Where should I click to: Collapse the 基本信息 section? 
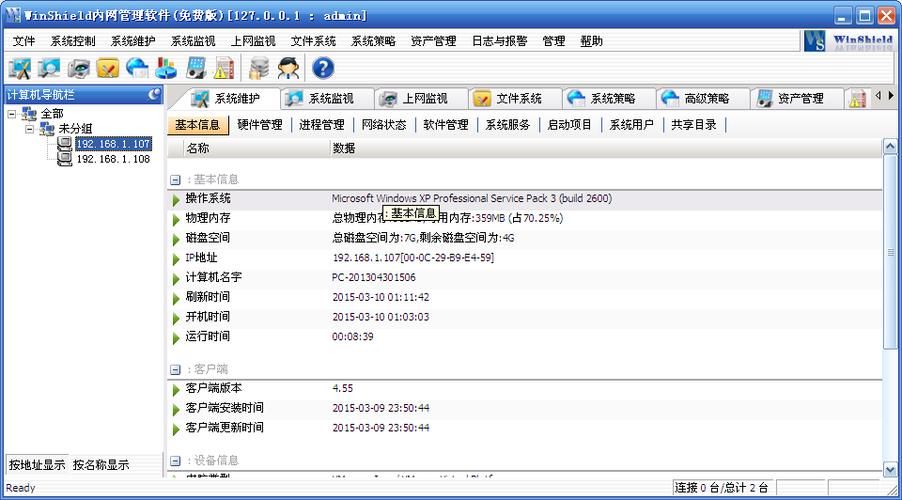[175, 180]
